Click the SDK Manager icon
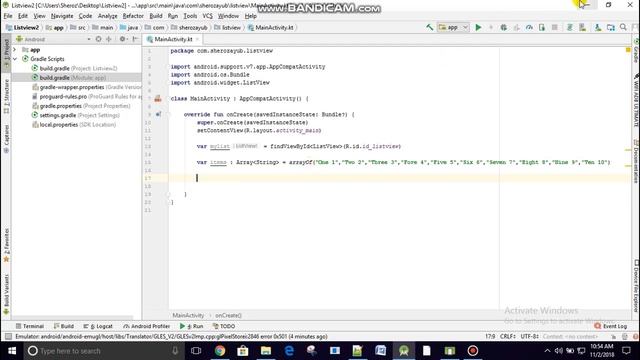 coord(598,27)
